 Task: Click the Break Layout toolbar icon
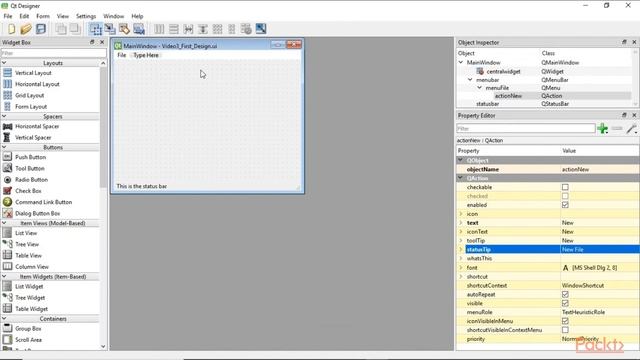246,29
